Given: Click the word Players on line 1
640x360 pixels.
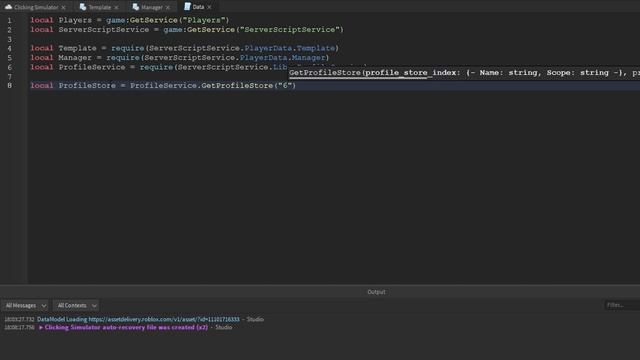Looking at the screenshot, I should click(x=75, y=20).
